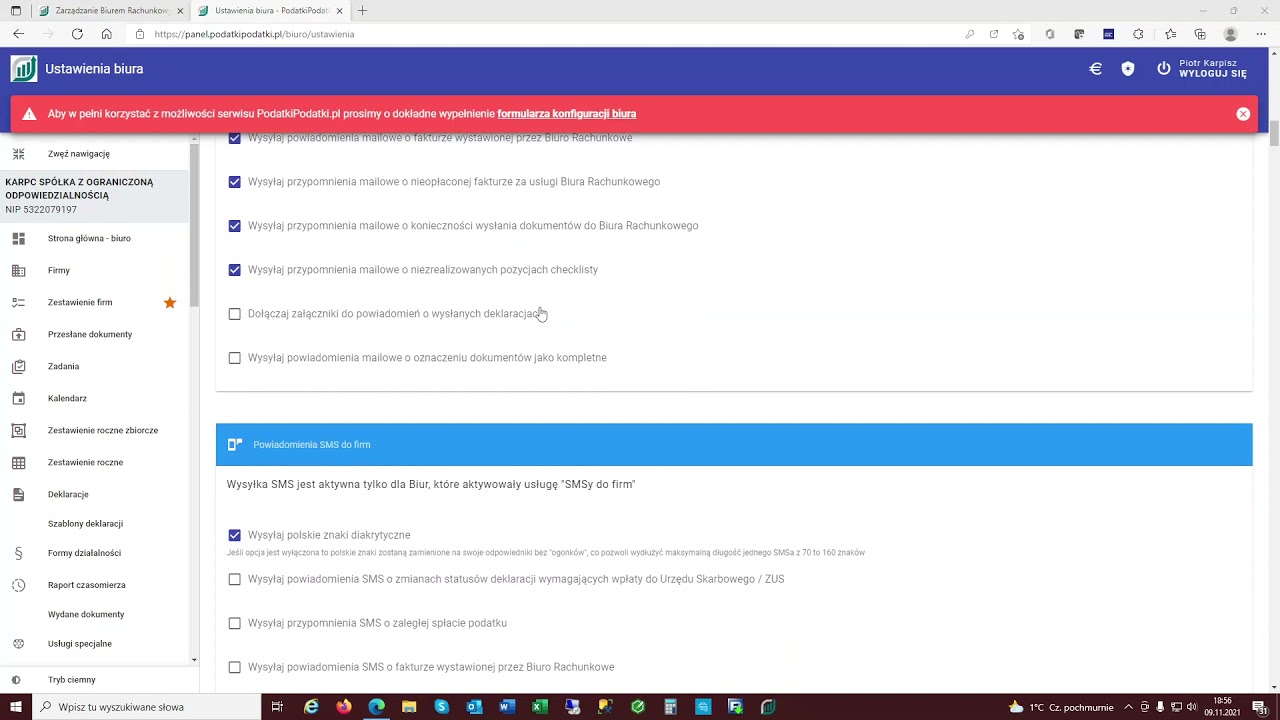This screenshot has height=720, width=1280.
Task: Uncheck reminders about sending documents to Biura Rachunkowego
Action: coord(234,226)
